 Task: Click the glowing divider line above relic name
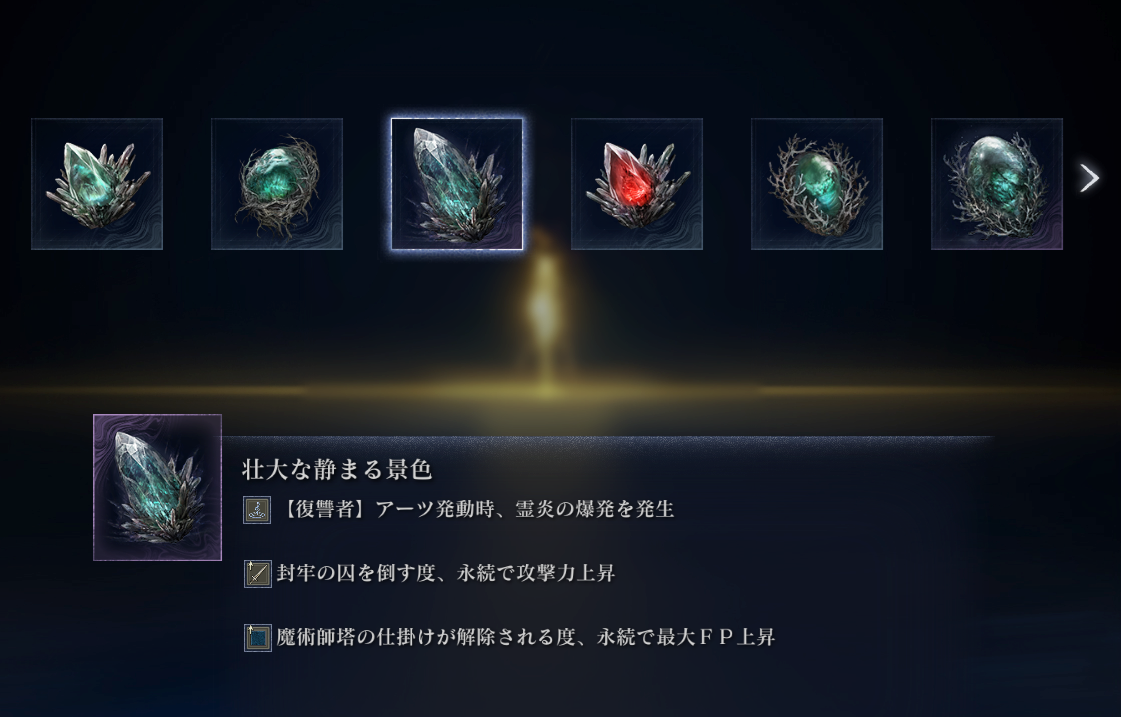[608, 437]
